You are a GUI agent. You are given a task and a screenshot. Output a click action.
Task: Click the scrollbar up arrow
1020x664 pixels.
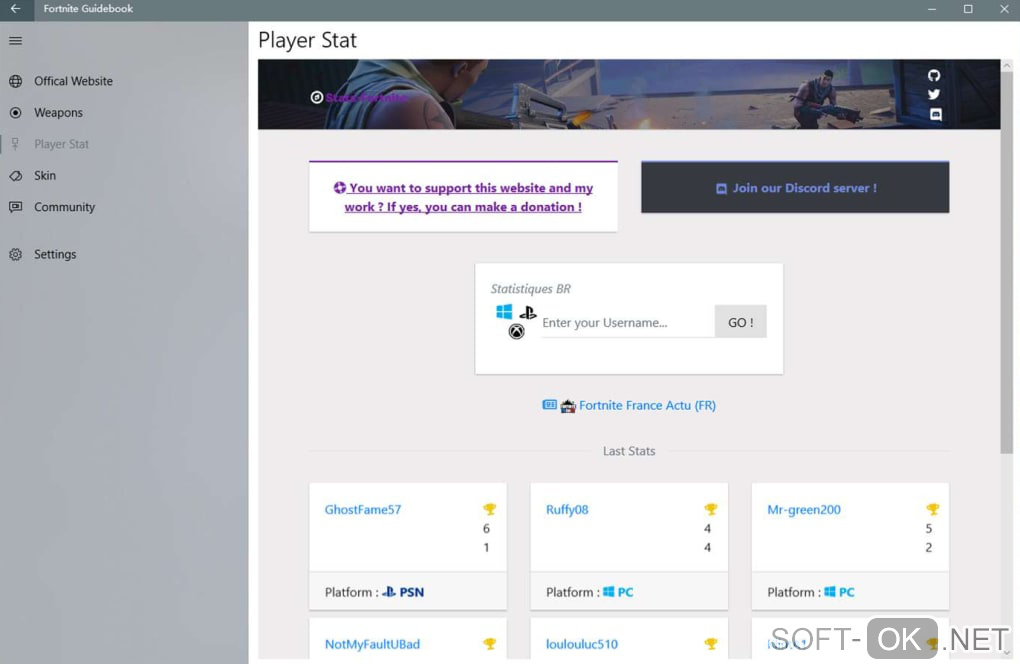(x=1007, y=66)
